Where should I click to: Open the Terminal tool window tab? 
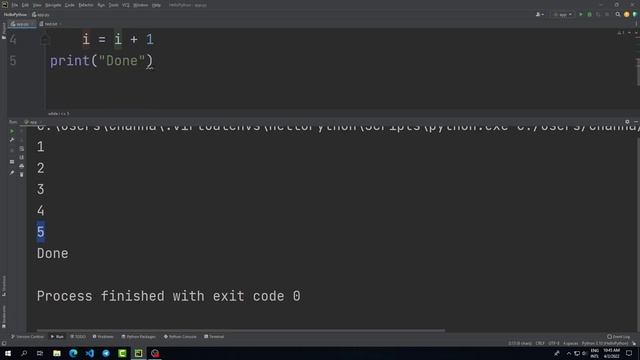point(214,337)
